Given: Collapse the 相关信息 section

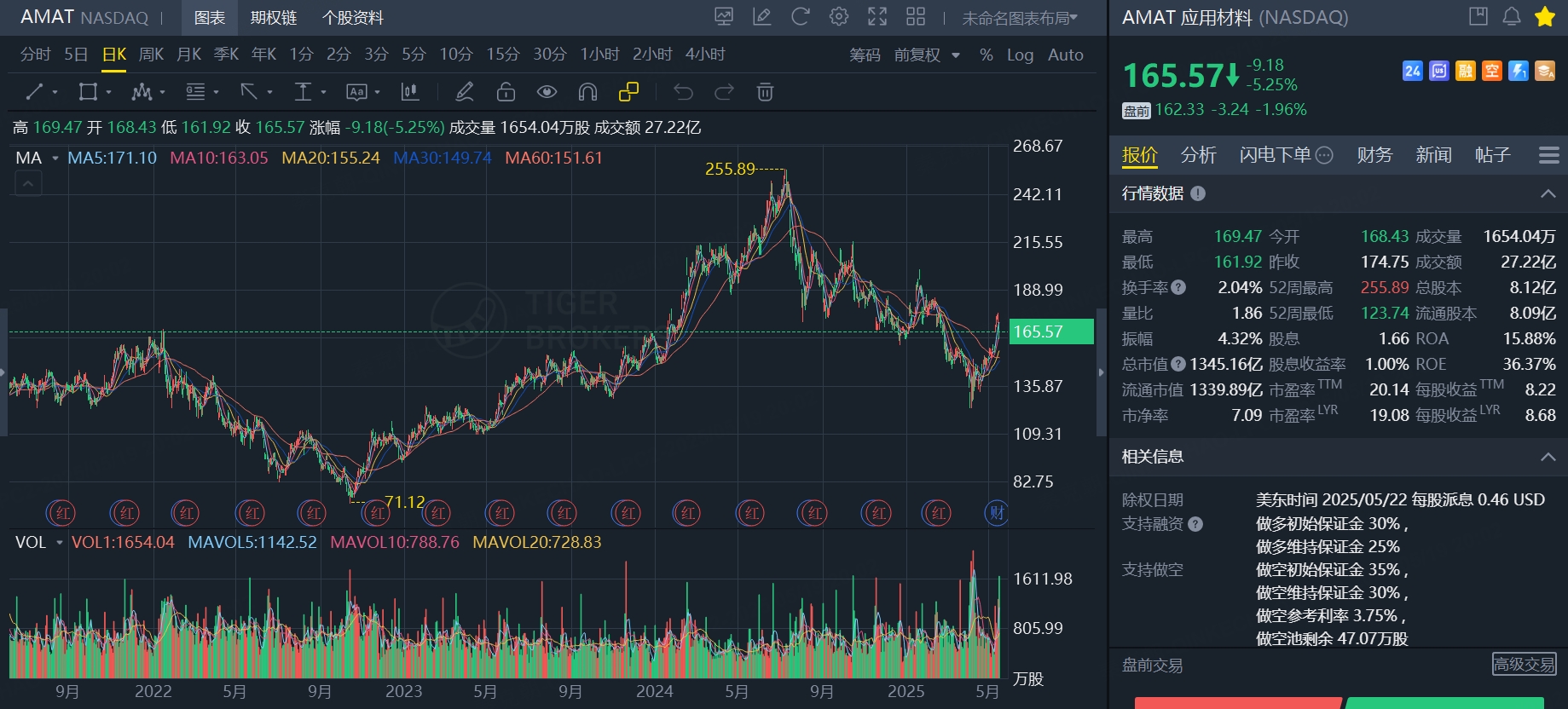Looking at the screenshot, I should tap(1548, 457).
